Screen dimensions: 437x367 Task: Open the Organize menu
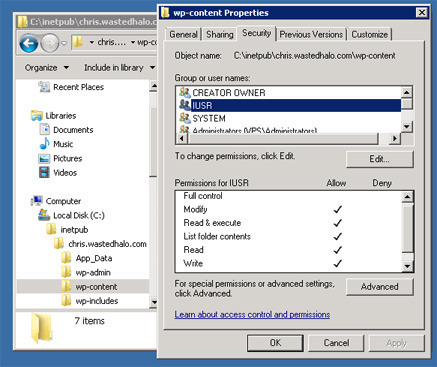point(47,68)
